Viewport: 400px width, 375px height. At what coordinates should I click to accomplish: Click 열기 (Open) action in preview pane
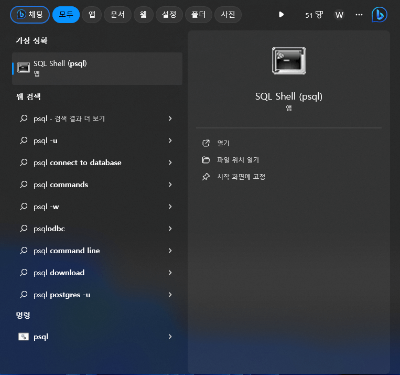pyautogui.click(x=223, y=143)
